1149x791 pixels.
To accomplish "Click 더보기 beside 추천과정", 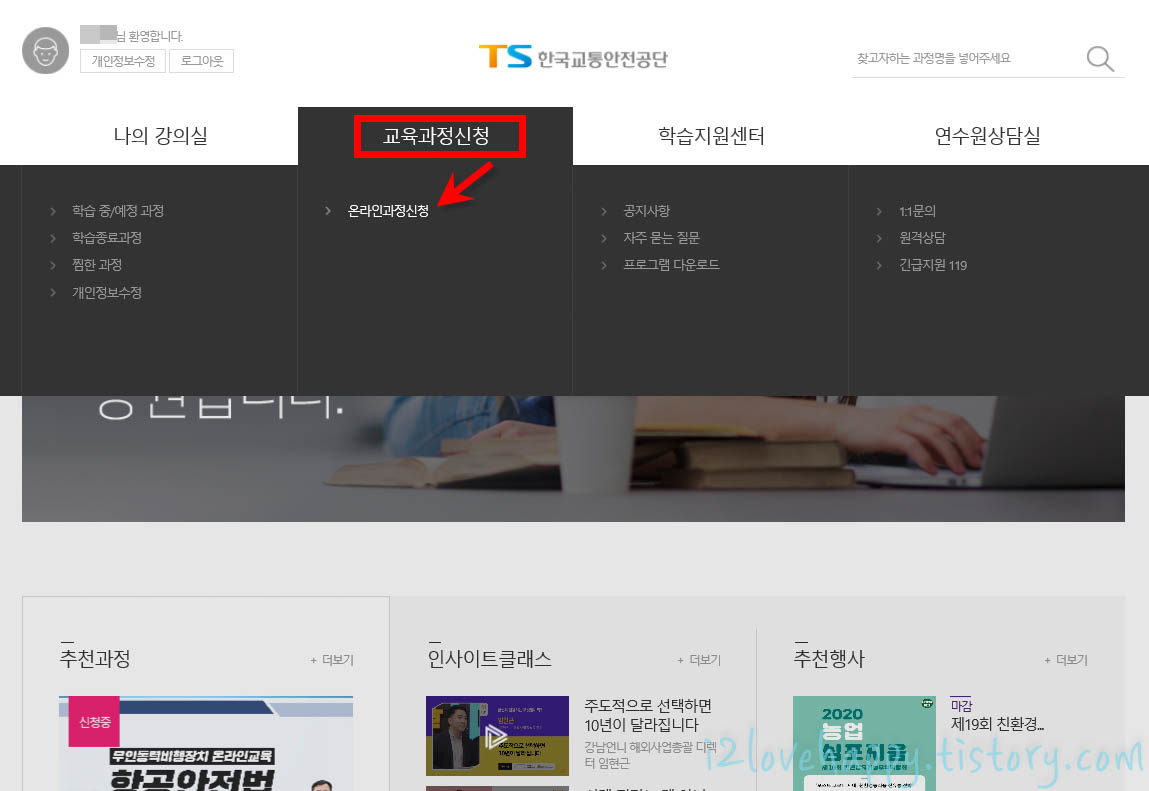I will coord(332,660).
